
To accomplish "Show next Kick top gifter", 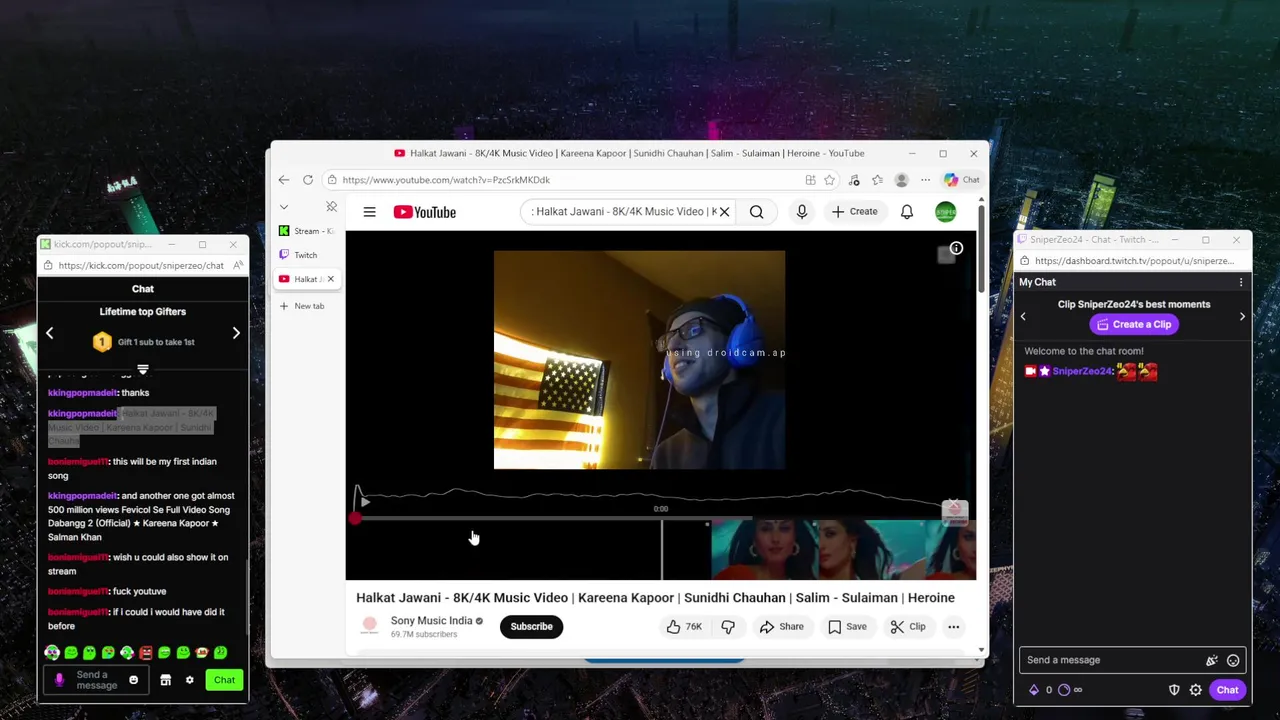I will [236, 333].
